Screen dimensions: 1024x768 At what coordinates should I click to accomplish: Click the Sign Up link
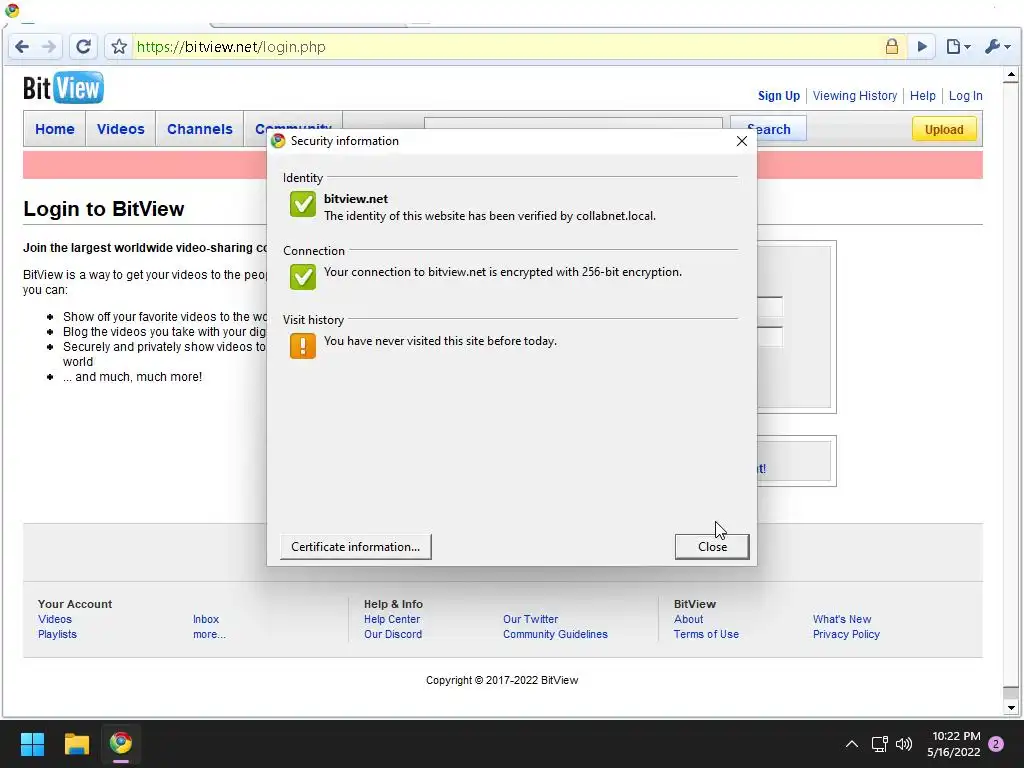[x=778, y=96]
